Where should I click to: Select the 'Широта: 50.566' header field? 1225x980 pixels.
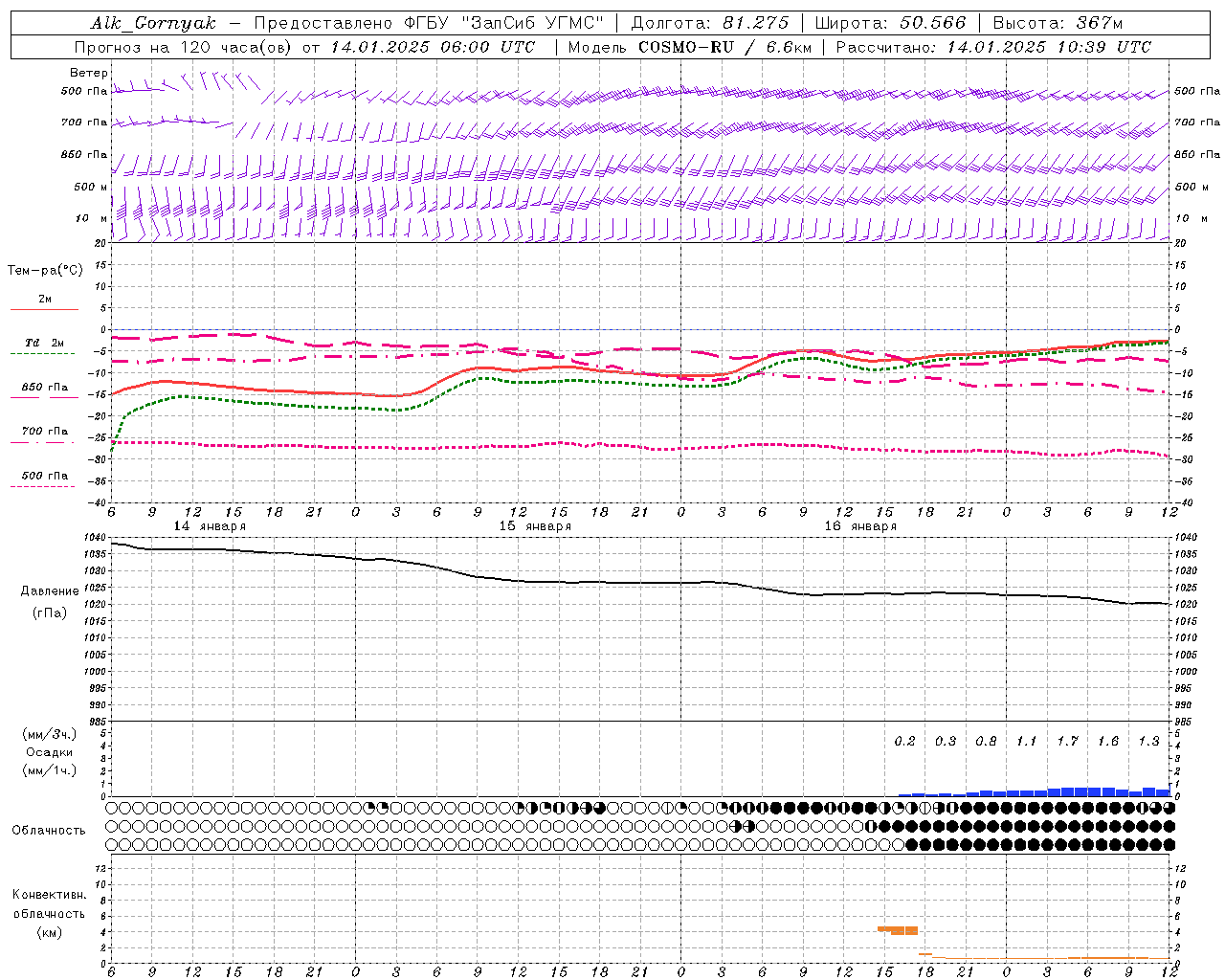890,23
